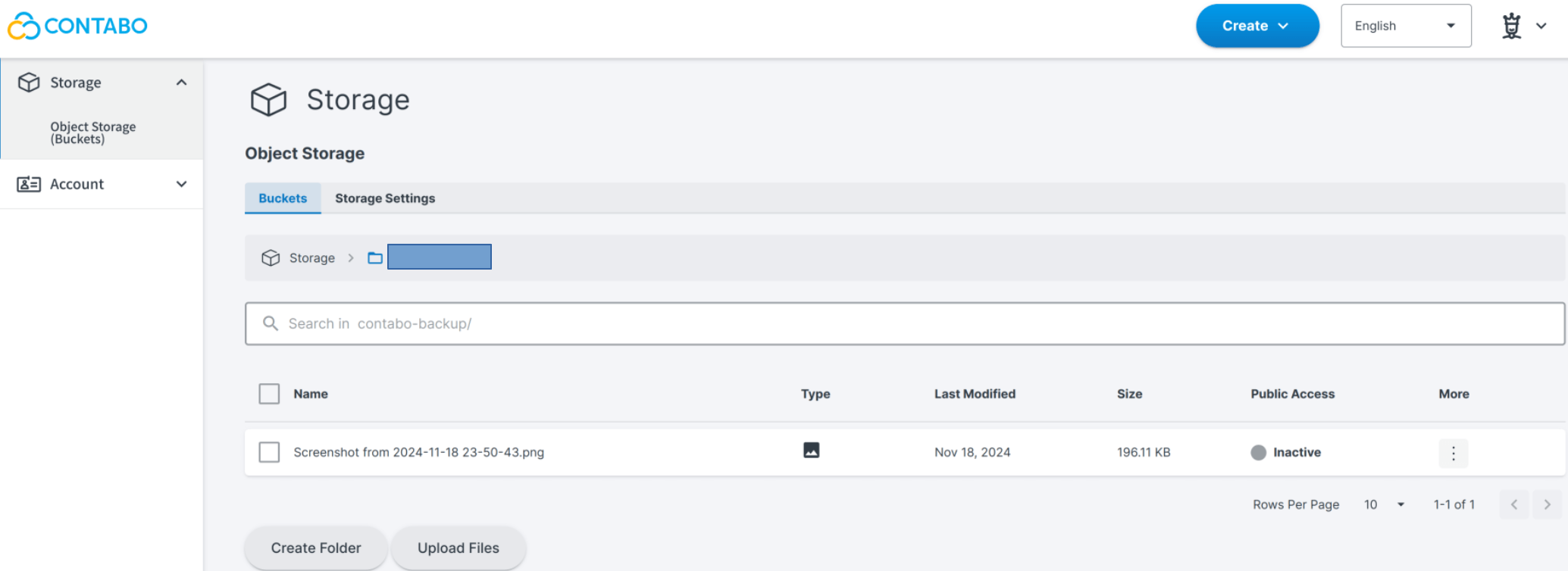Image resolution: width=1568 pixels, height=571 pixels.
Task: Click the Upload Files button
Action: point(458,548)
